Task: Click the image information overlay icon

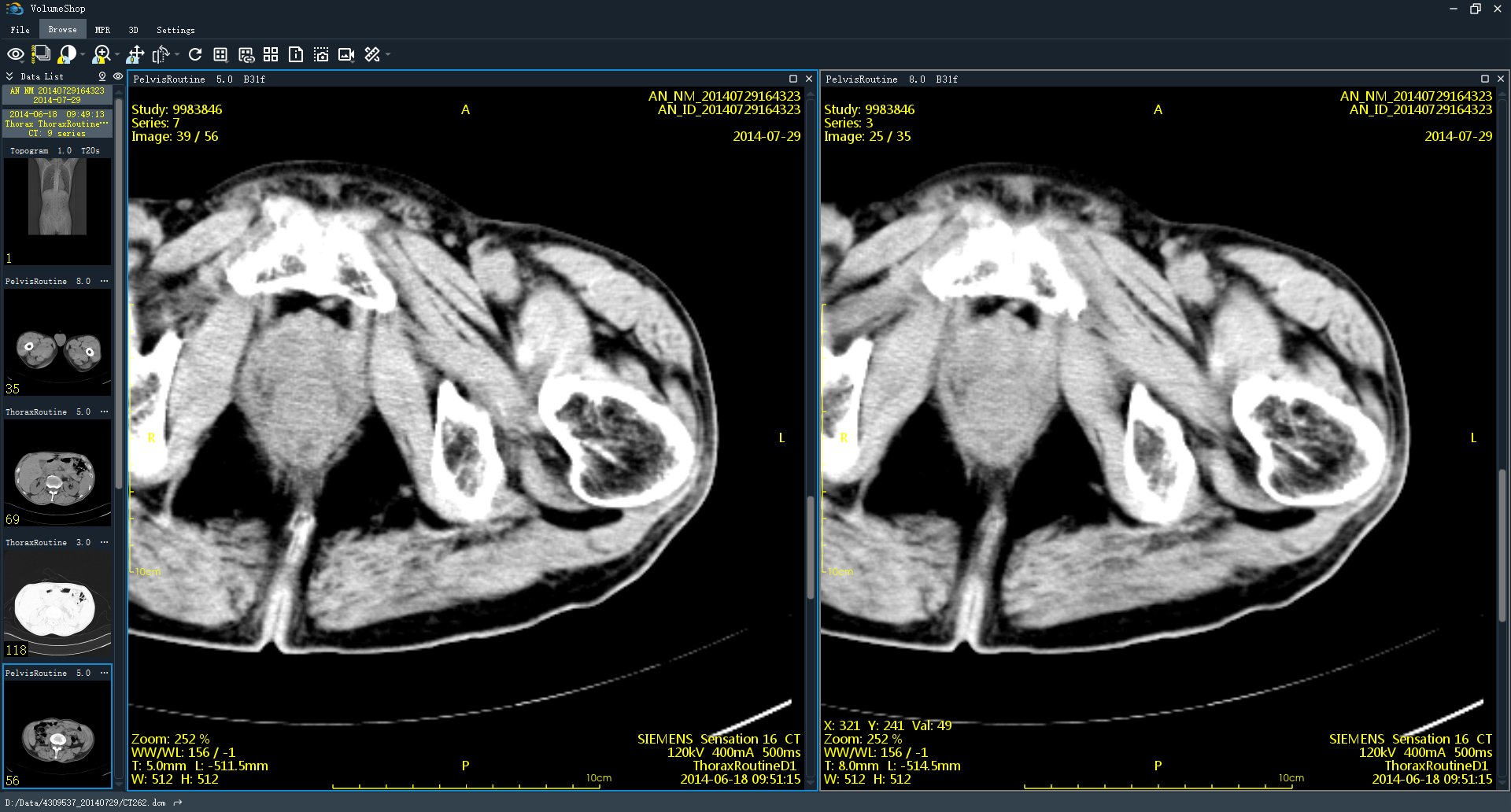Action: [296, 54]
